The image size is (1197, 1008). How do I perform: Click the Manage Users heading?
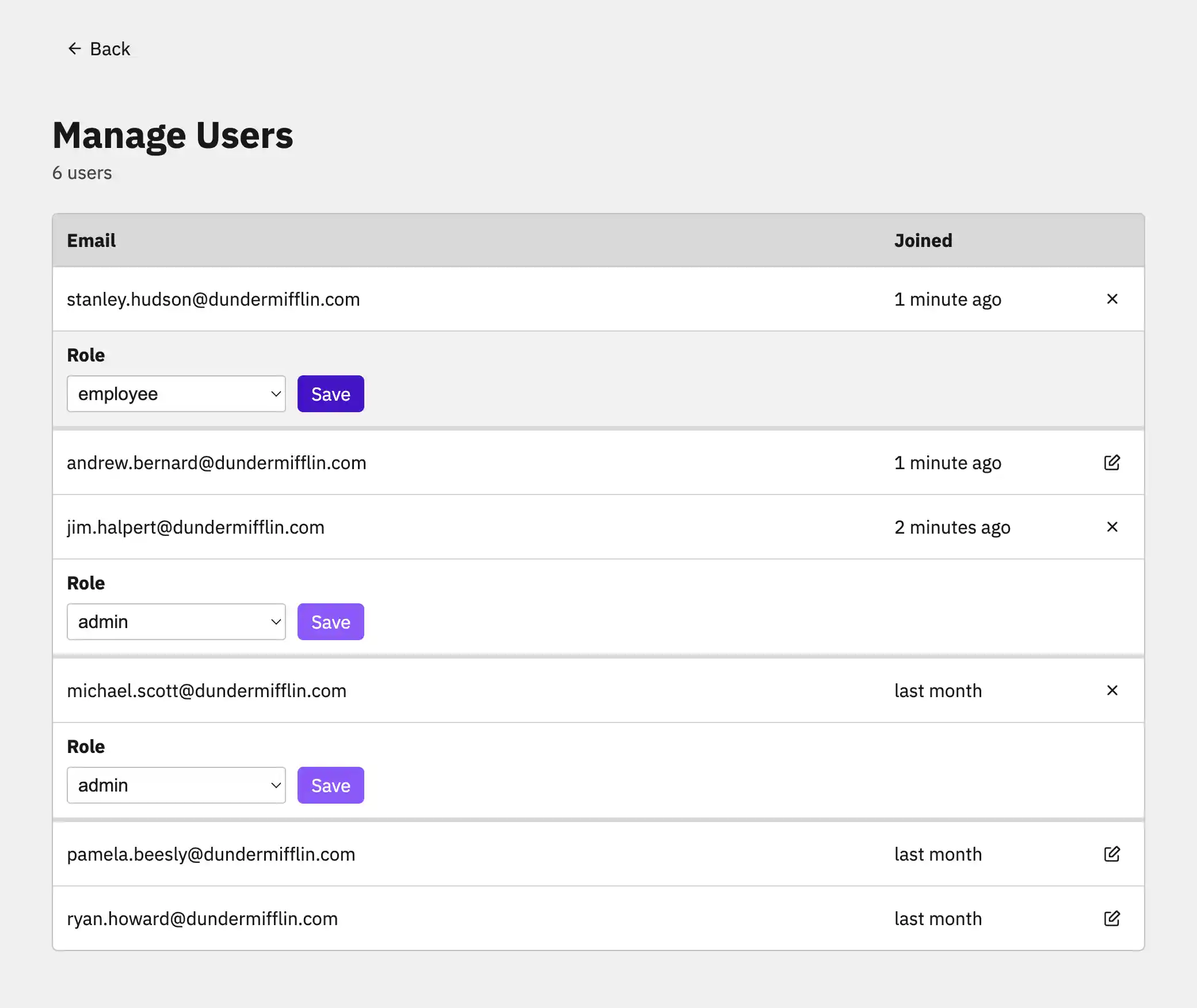[x=173, y=136]
